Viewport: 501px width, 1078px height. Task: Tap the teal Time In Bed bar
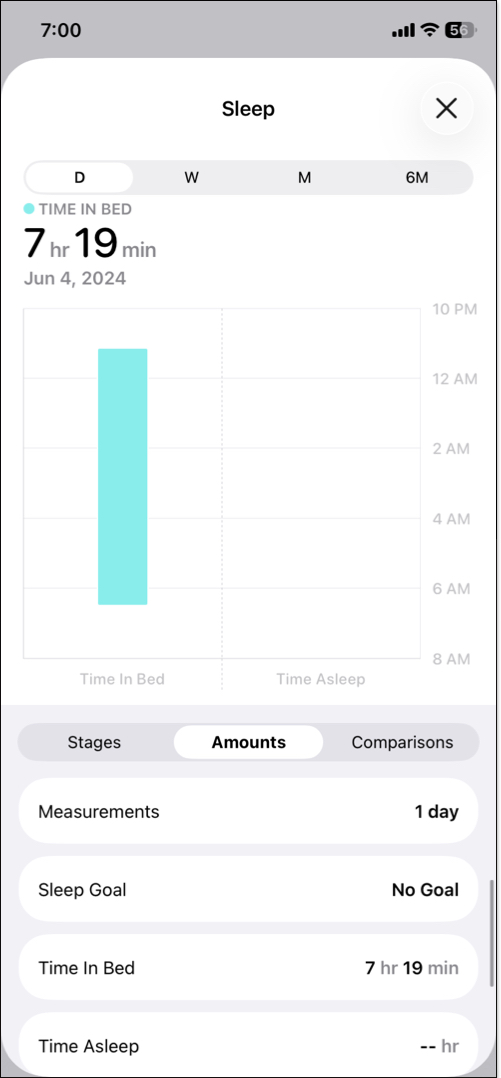click(x=122, y=476)
